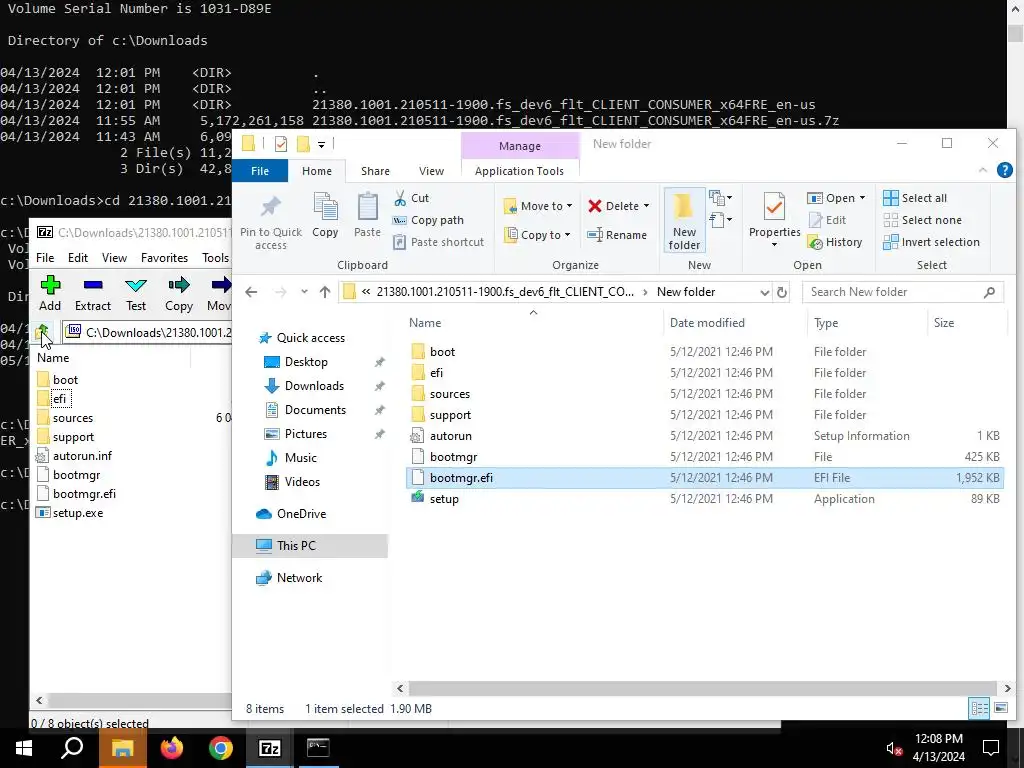
Task: Open Chrome from the taskbar
Action: tap(221, 748)
